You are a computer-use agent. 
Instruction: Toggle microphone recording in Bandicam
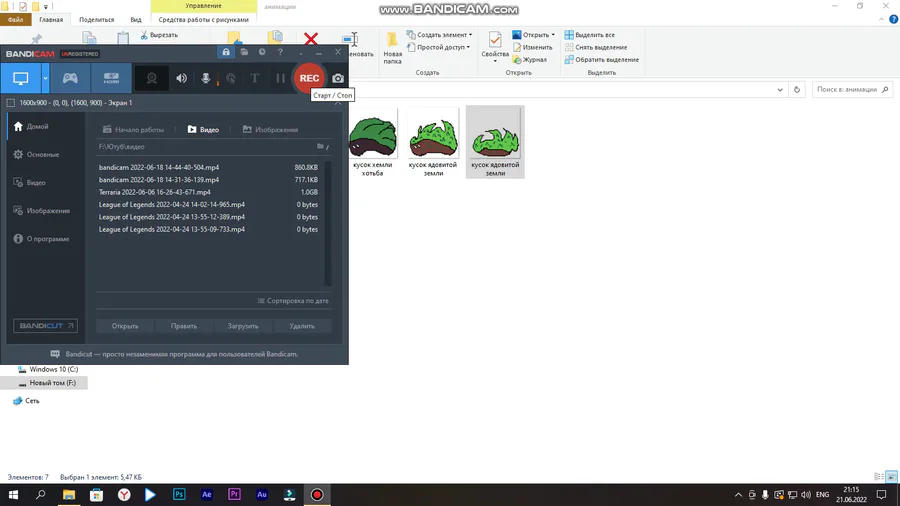tap(205, 78)
